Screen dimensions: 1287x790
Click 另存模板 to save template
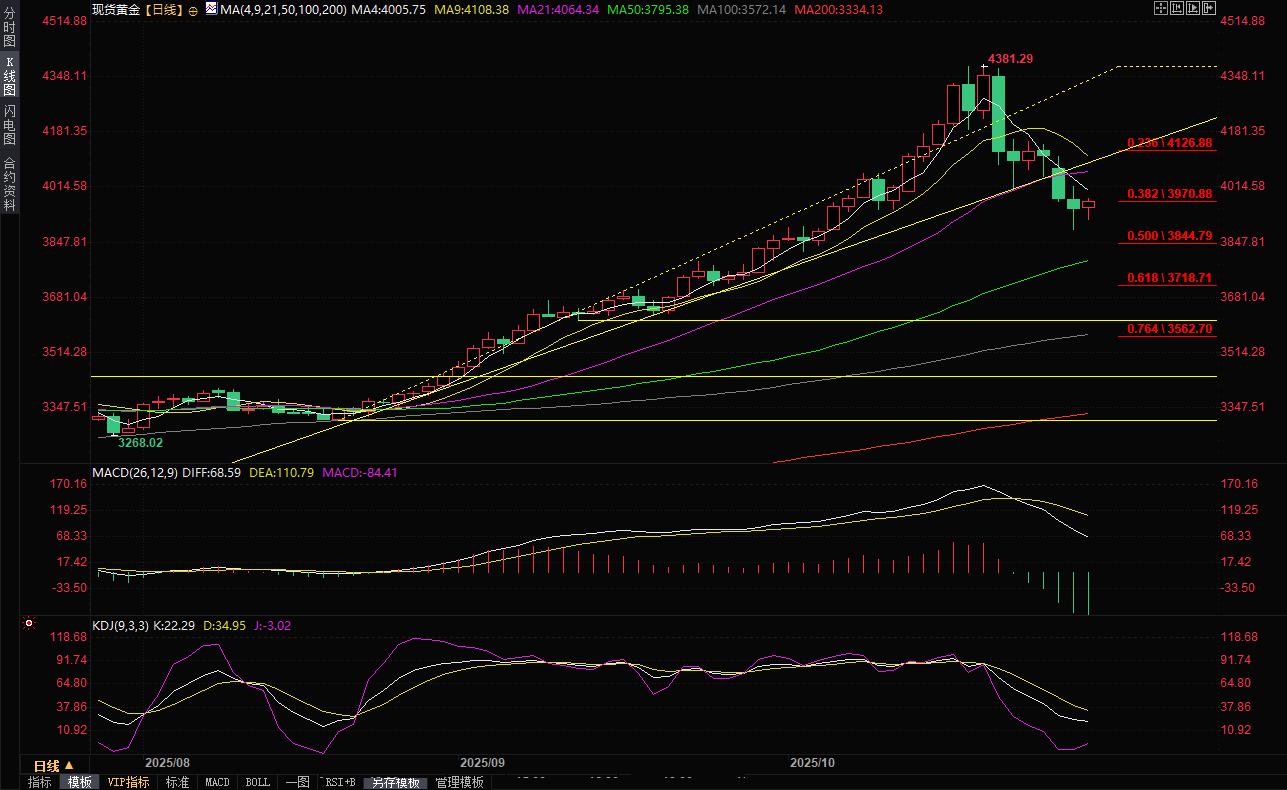396,782
